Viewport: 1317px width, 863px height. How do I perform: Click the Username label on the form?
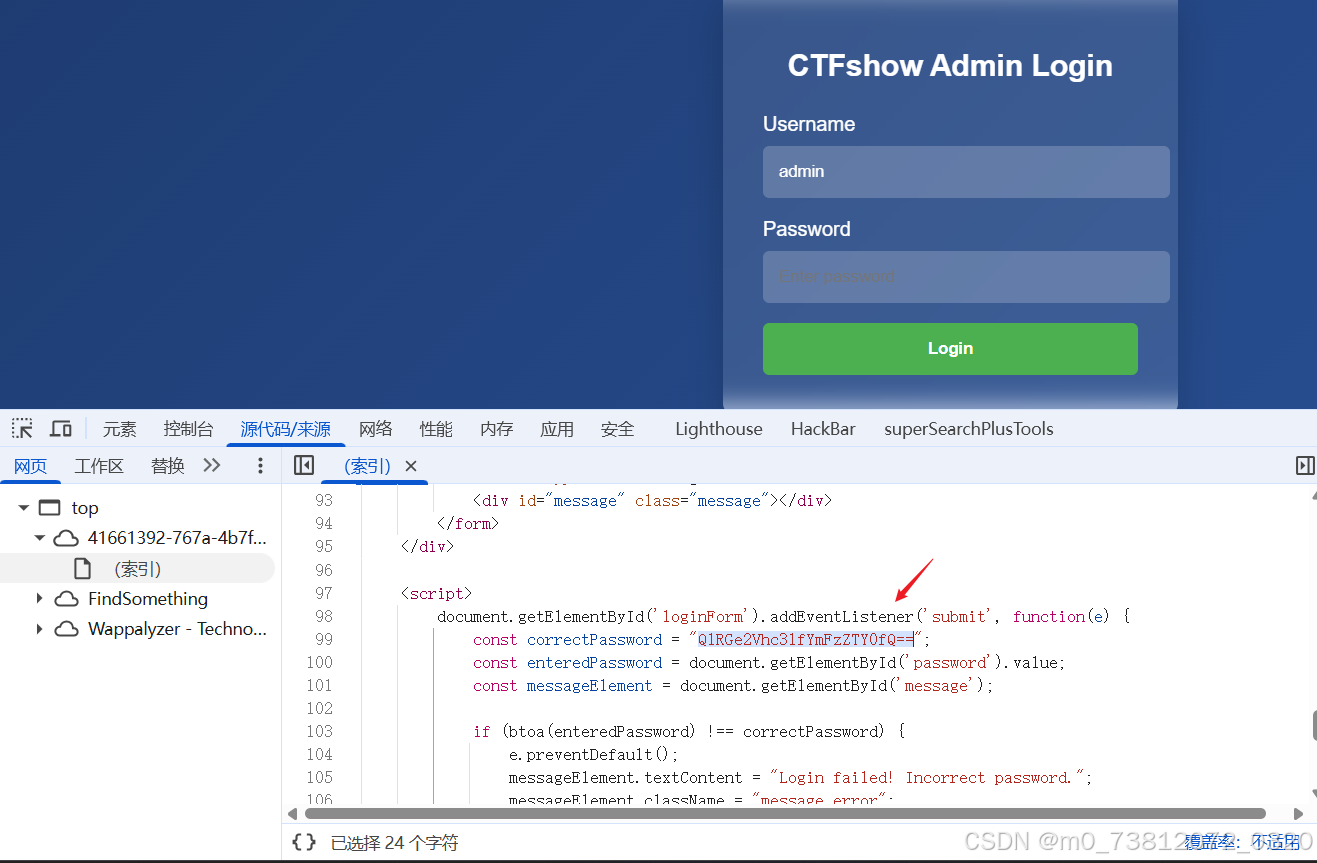click(809, 124)
